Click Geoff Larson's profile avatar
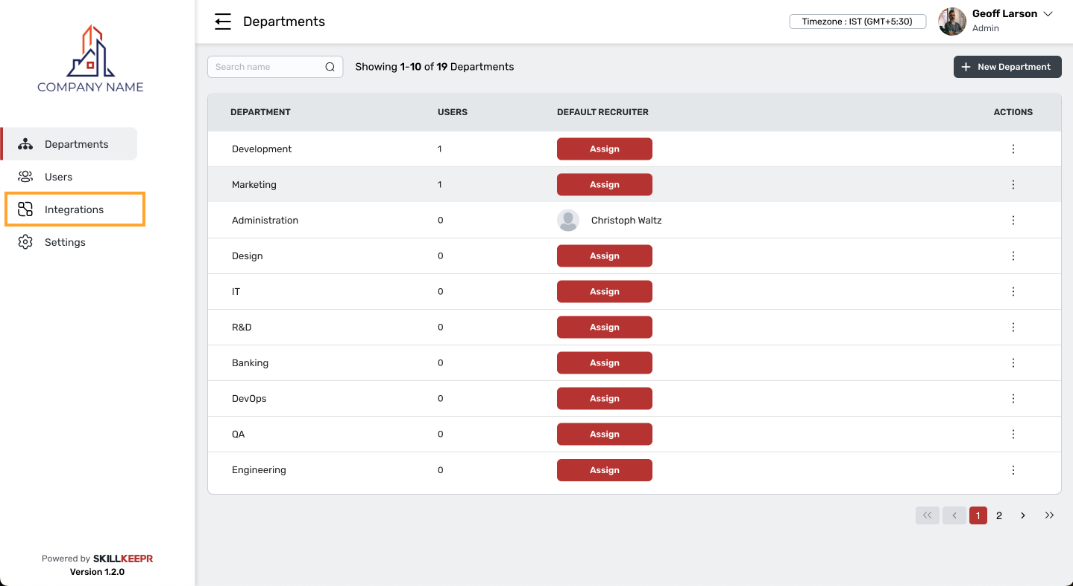This screenshot has height=586, width=1073. [952, 22]
